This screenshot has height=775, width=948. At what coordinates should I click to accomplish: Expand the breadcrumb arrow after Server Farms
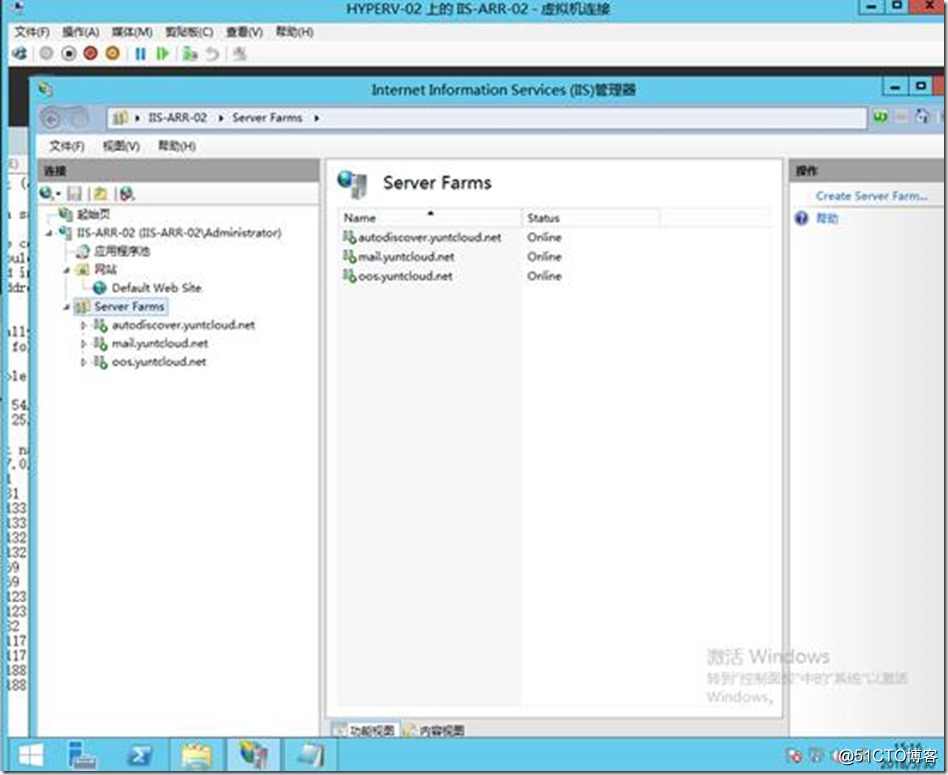click(316, 118)
